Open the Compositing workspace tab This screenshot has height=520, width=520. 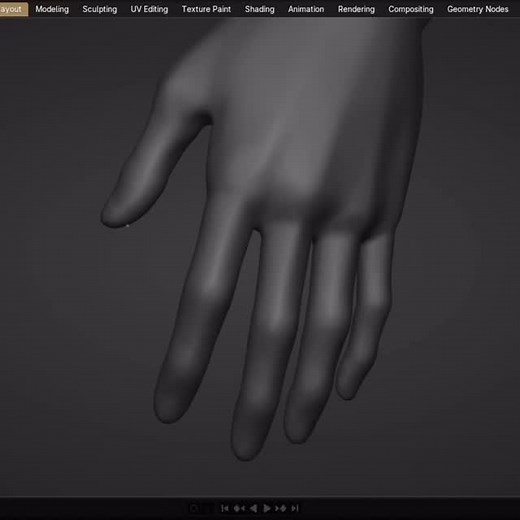point(411,9)
